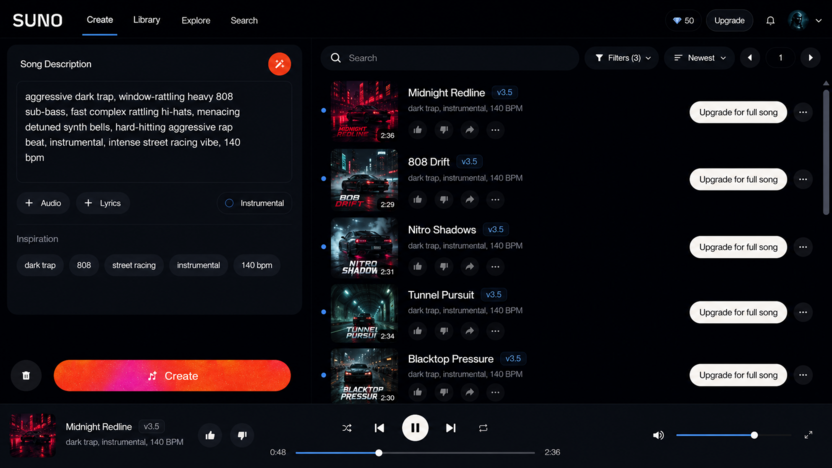Open the Explore tab
The width and height of the screenshot is (832, 468).
tap(196, 21)
